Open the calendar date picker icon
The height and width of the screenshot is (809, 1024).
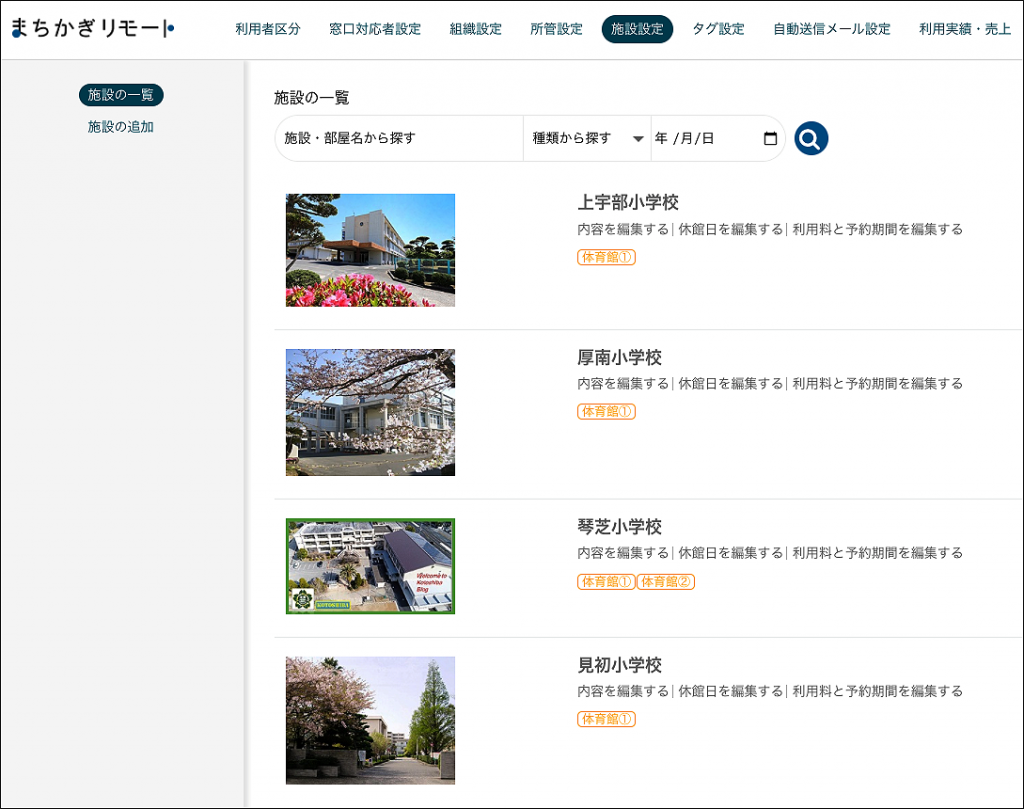point(770,138)
